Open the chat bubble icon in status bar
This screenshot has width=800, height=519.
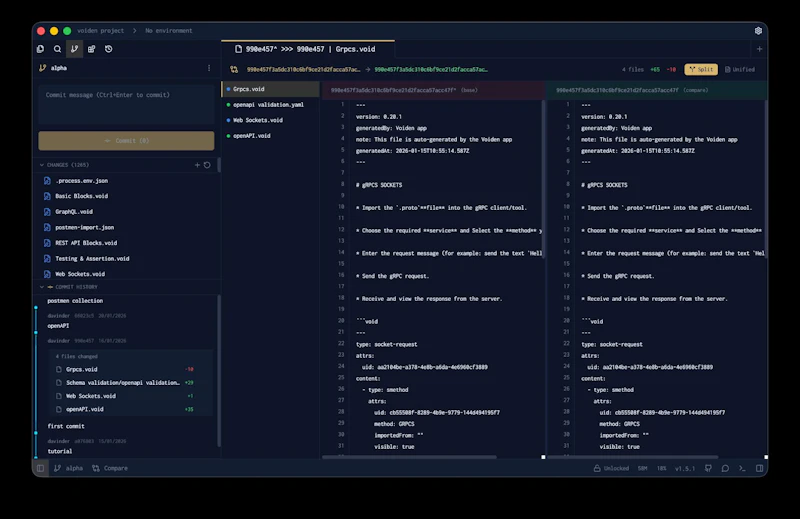[725, 468]
